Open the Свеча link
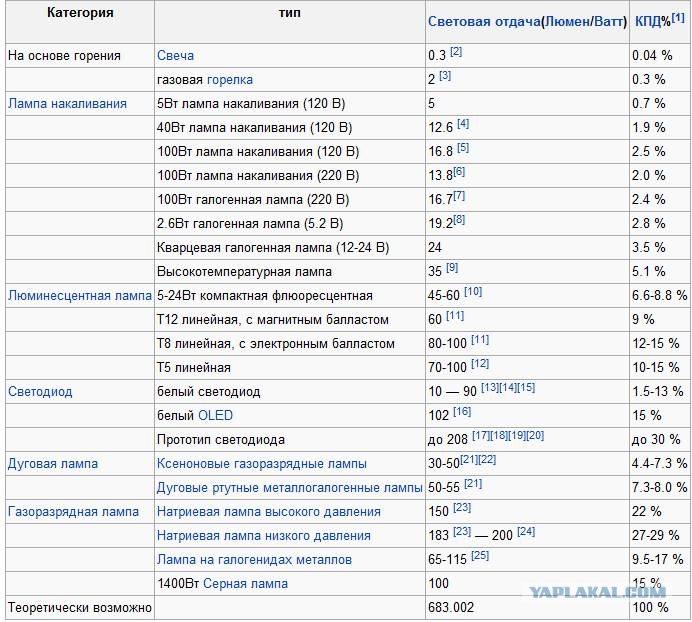Image resolution: width=692 pixels, height=622 pixels. (175, 56)
